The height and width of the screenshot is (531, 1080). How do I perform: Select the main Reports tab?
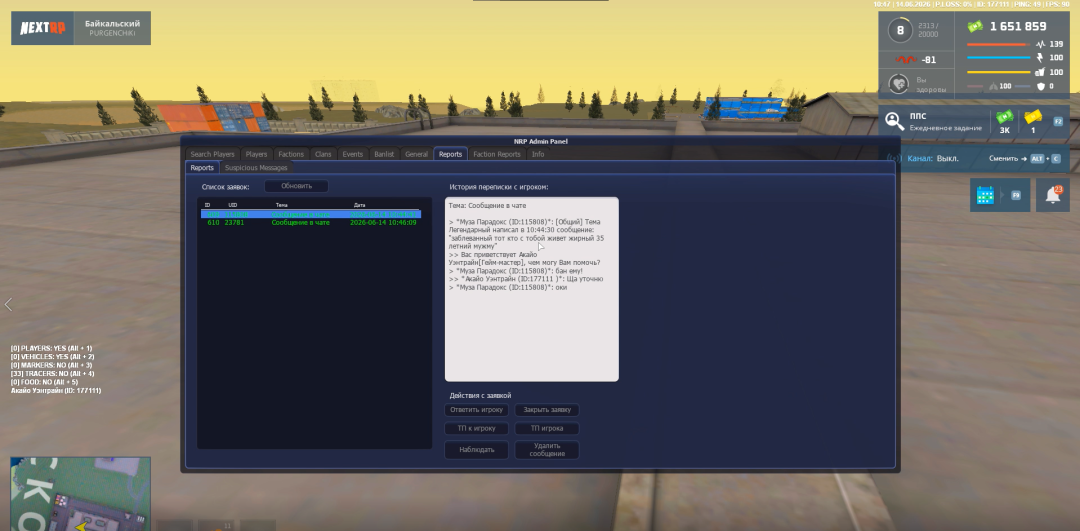[x=450, y=154]
